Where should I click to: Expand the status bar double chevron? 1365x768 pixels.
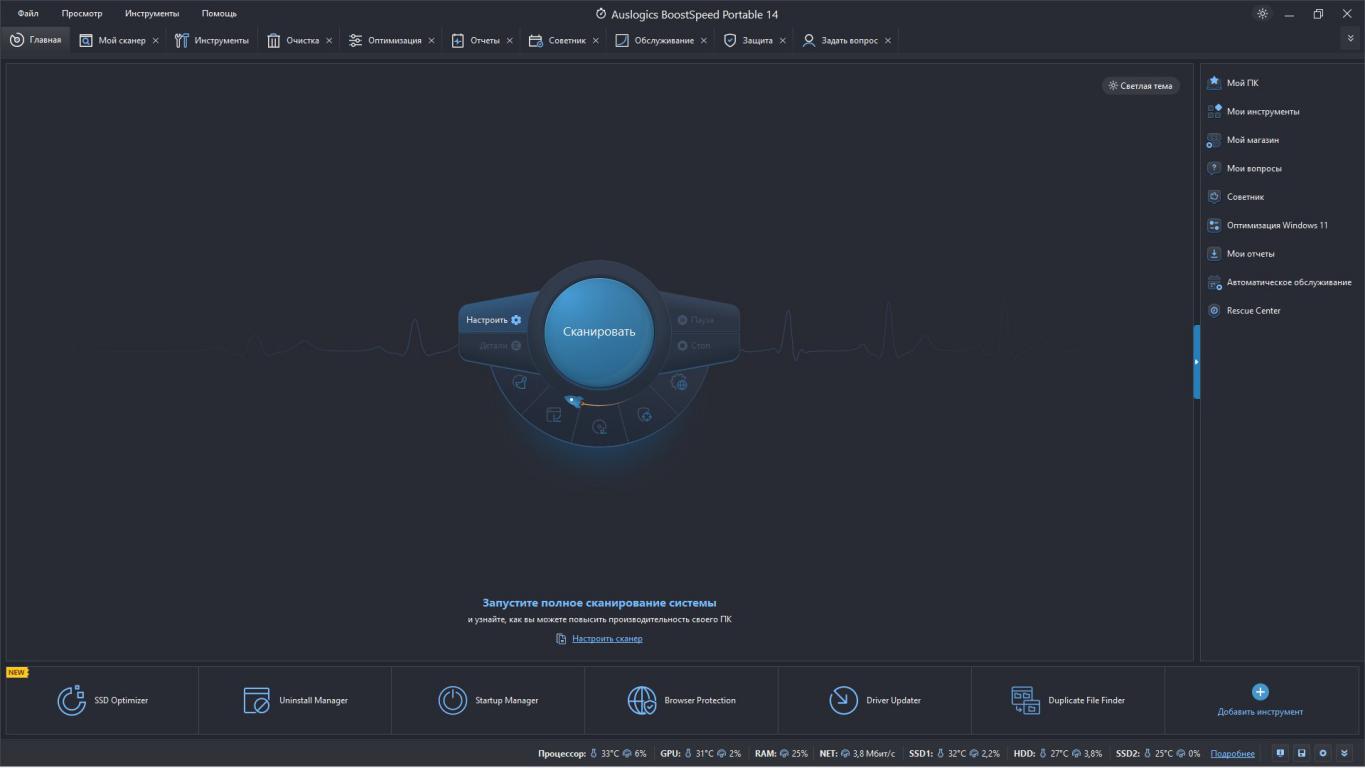click(1344, 753)
